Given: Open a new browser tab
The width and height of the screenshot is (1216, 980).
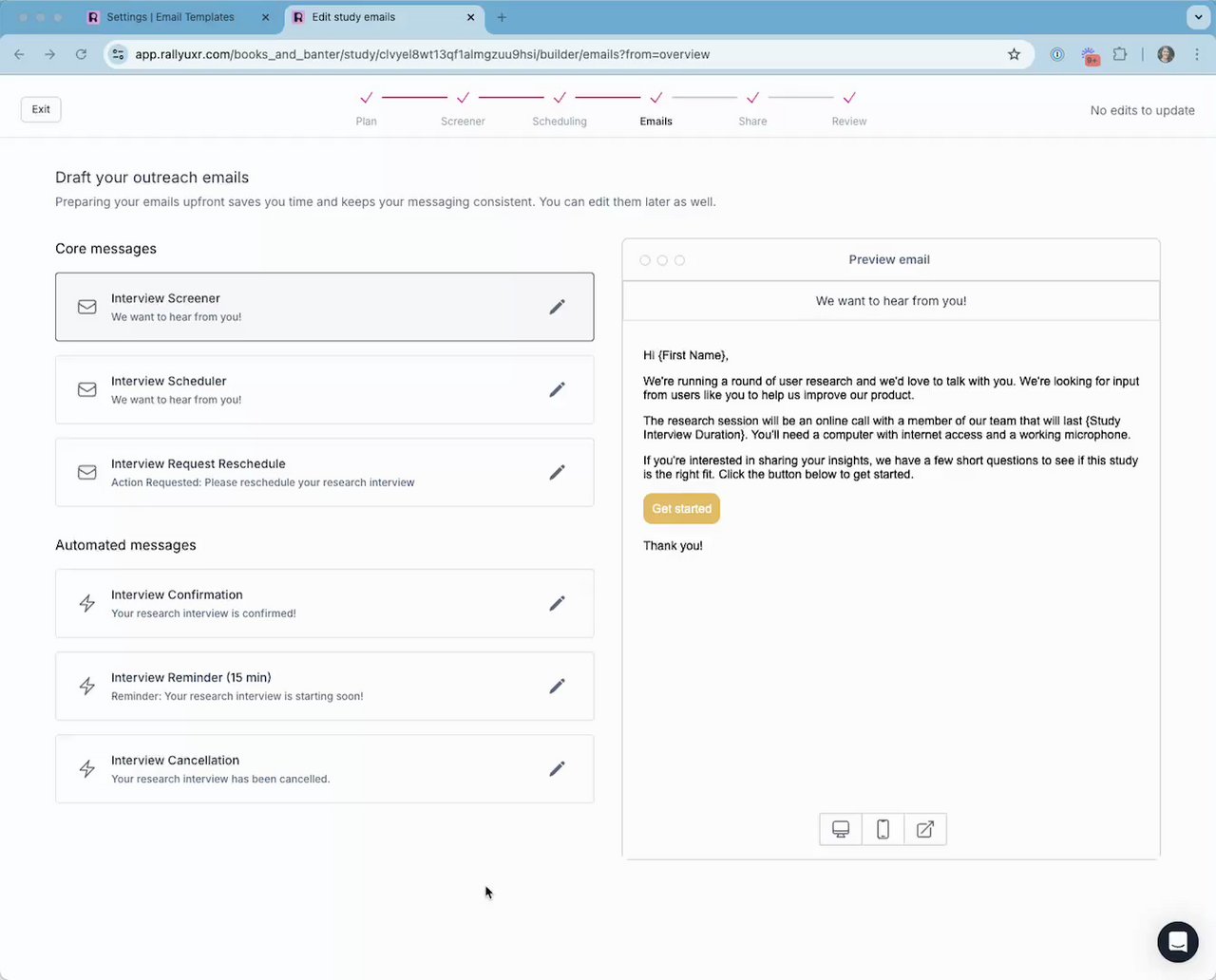Looking at the screenshot, I should (502, 17).
